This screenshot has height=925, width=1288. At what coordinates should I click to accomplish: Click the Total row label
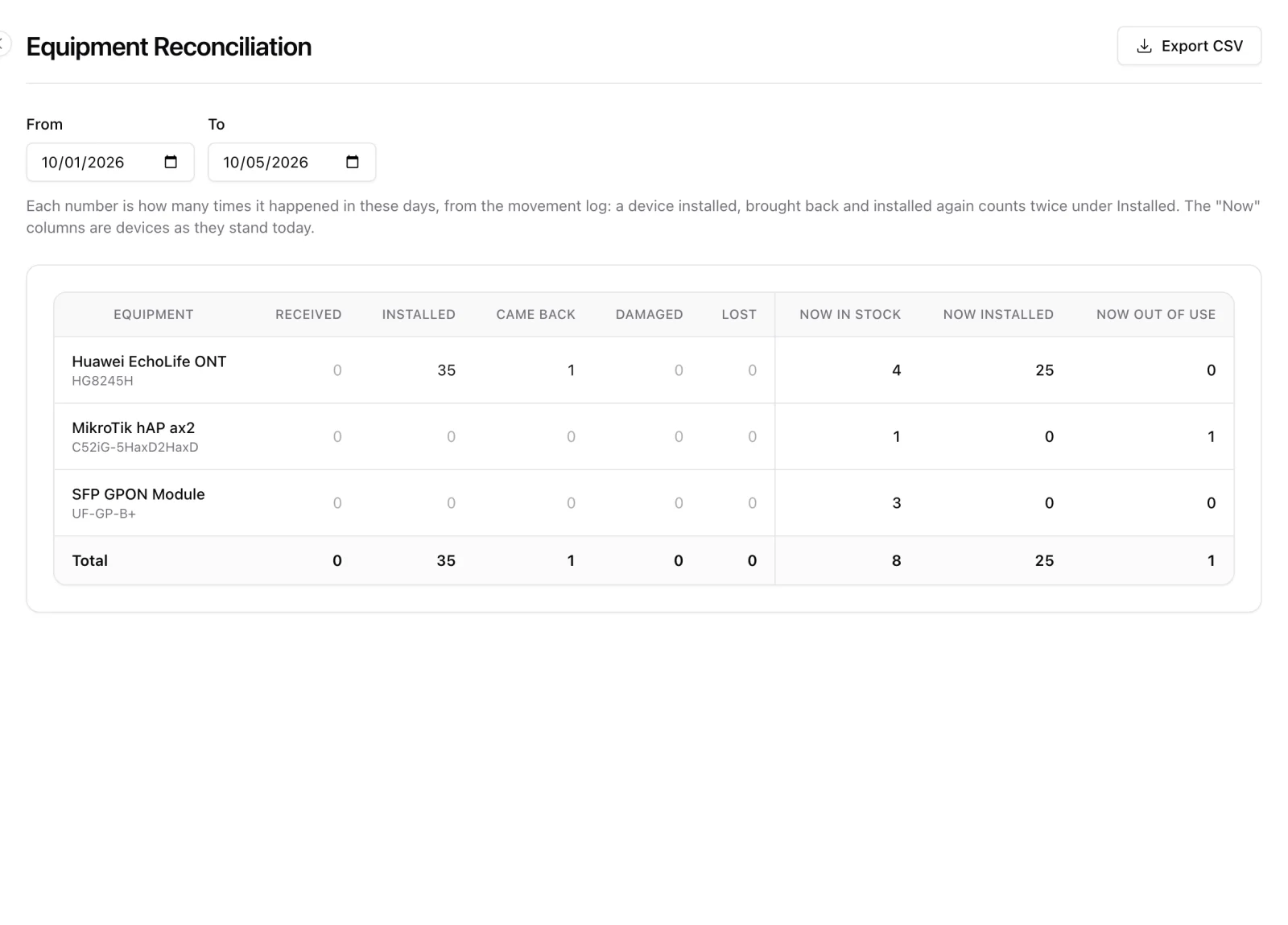pyautogui.click(x=89, y=560)
